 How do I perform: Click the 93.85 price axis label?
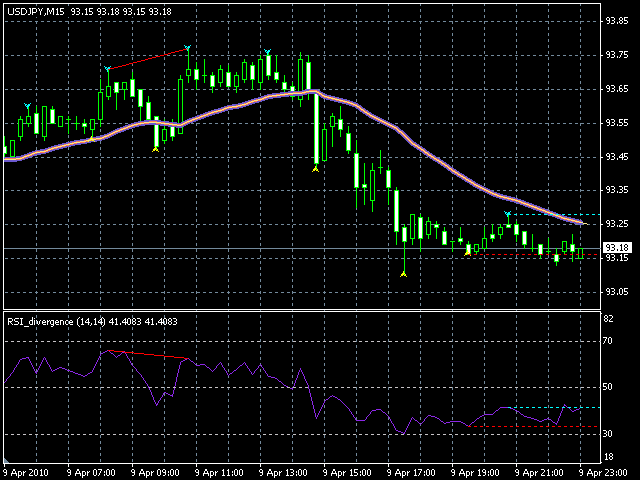click(616, 21)
